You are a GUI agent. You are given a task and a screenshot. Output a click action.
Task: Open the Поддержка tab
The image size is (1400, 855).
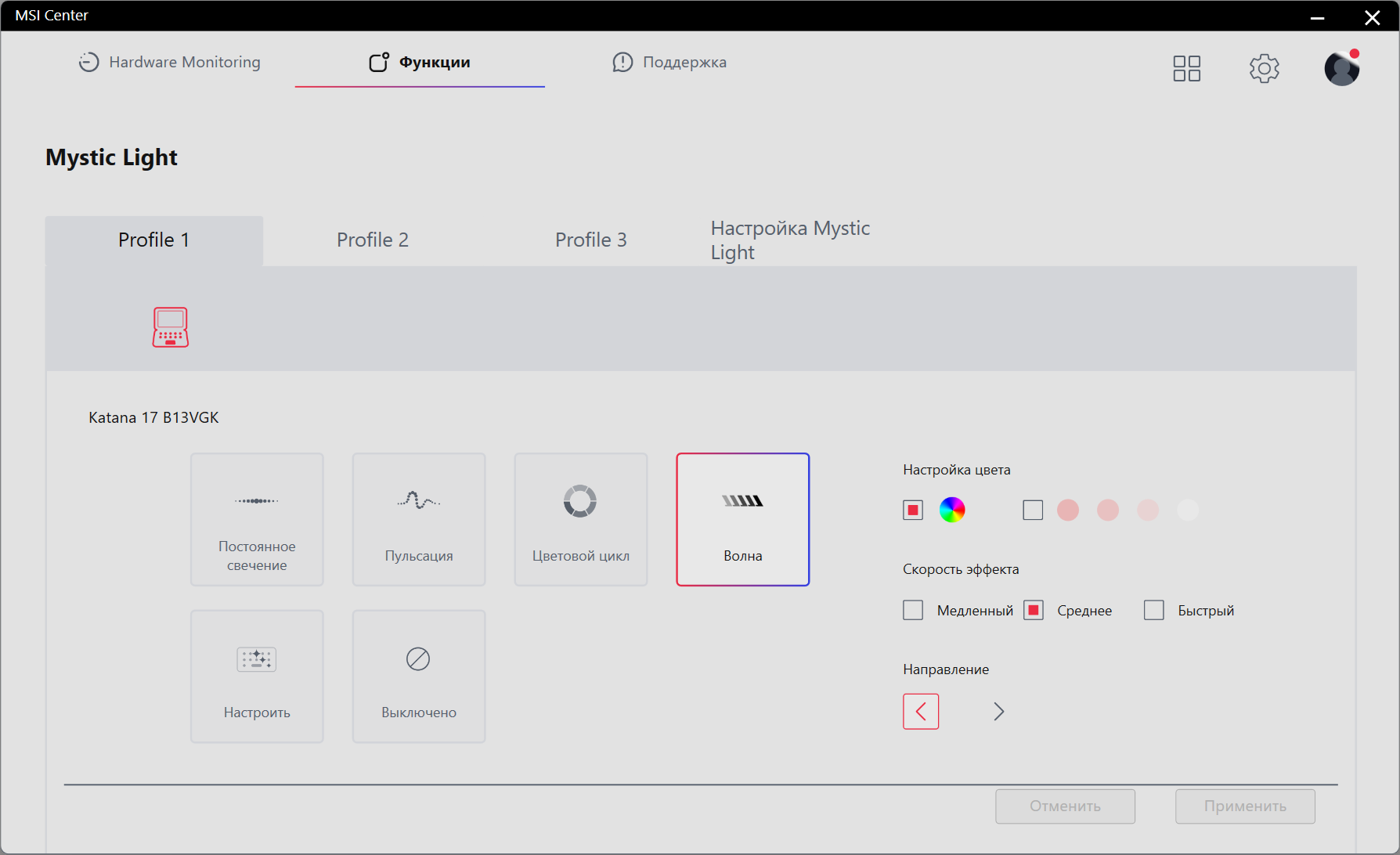(669, 62)
